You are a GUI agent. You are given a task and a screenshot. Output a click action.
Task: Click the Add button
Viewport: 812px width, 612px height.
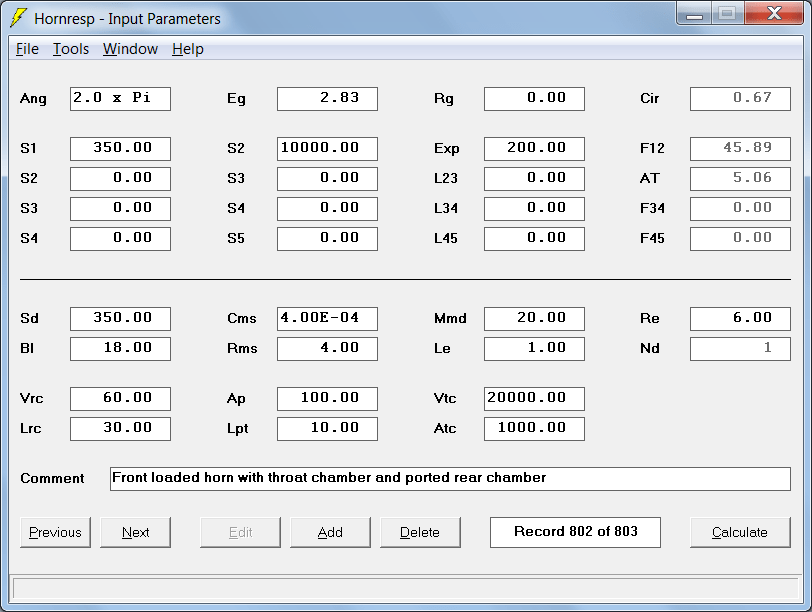(330, 532)
